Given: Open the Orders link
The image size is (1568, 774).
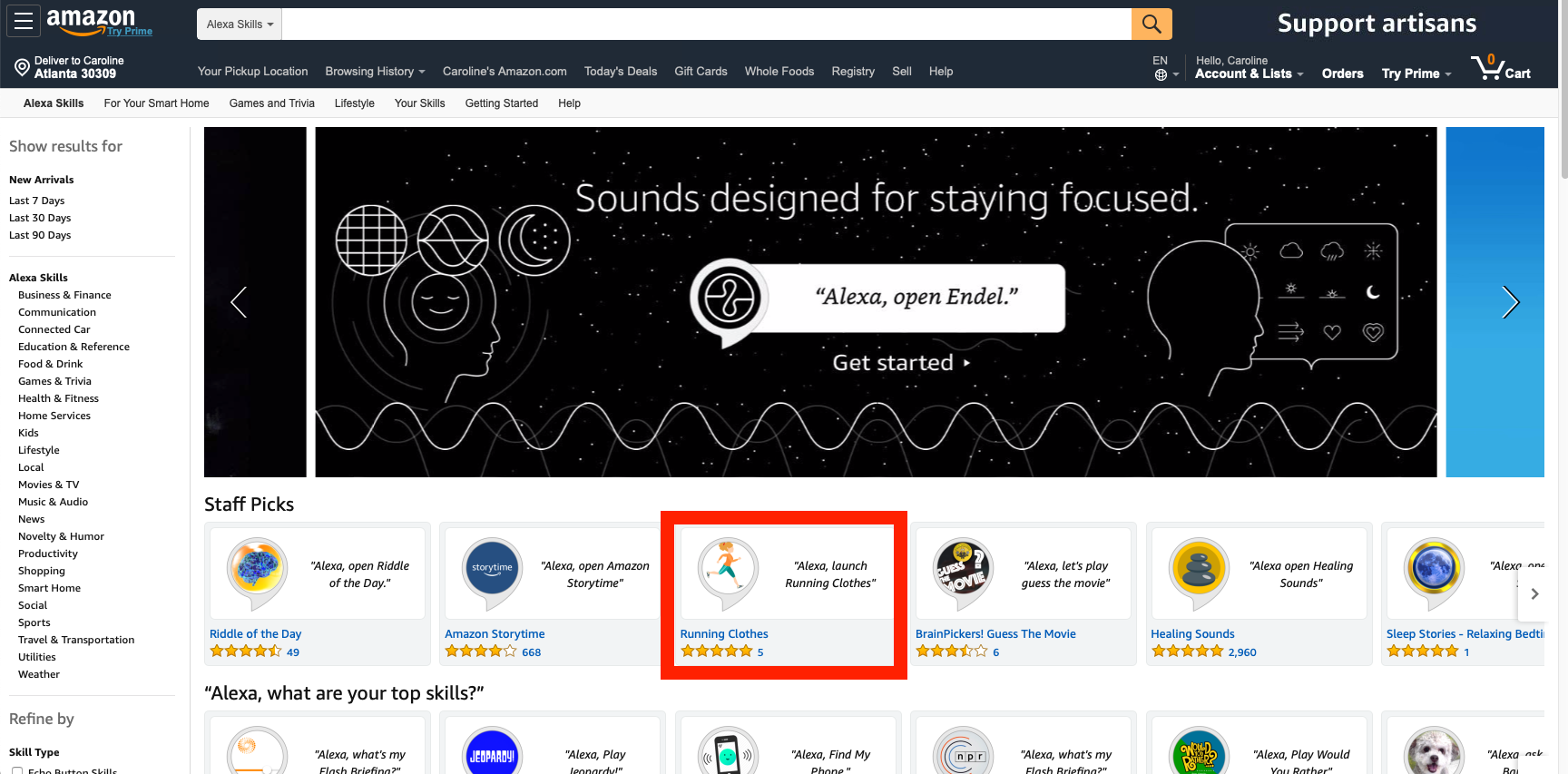Looking at the screenshot, I should 1342,73.
